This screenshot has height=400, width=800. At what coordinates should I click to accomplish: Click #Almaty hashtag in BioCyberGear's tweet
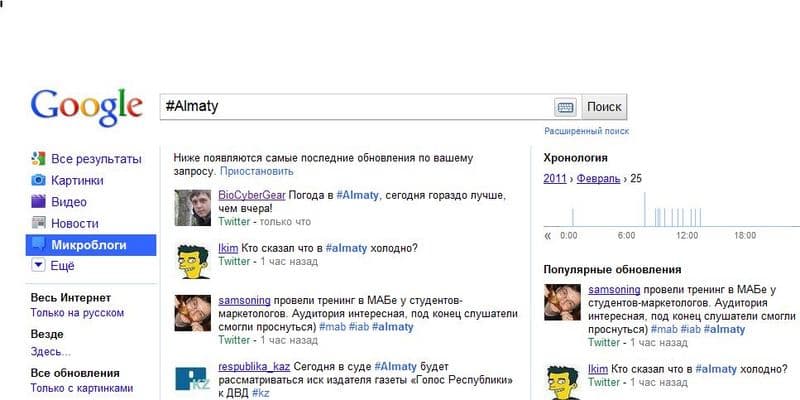[358, 195]
